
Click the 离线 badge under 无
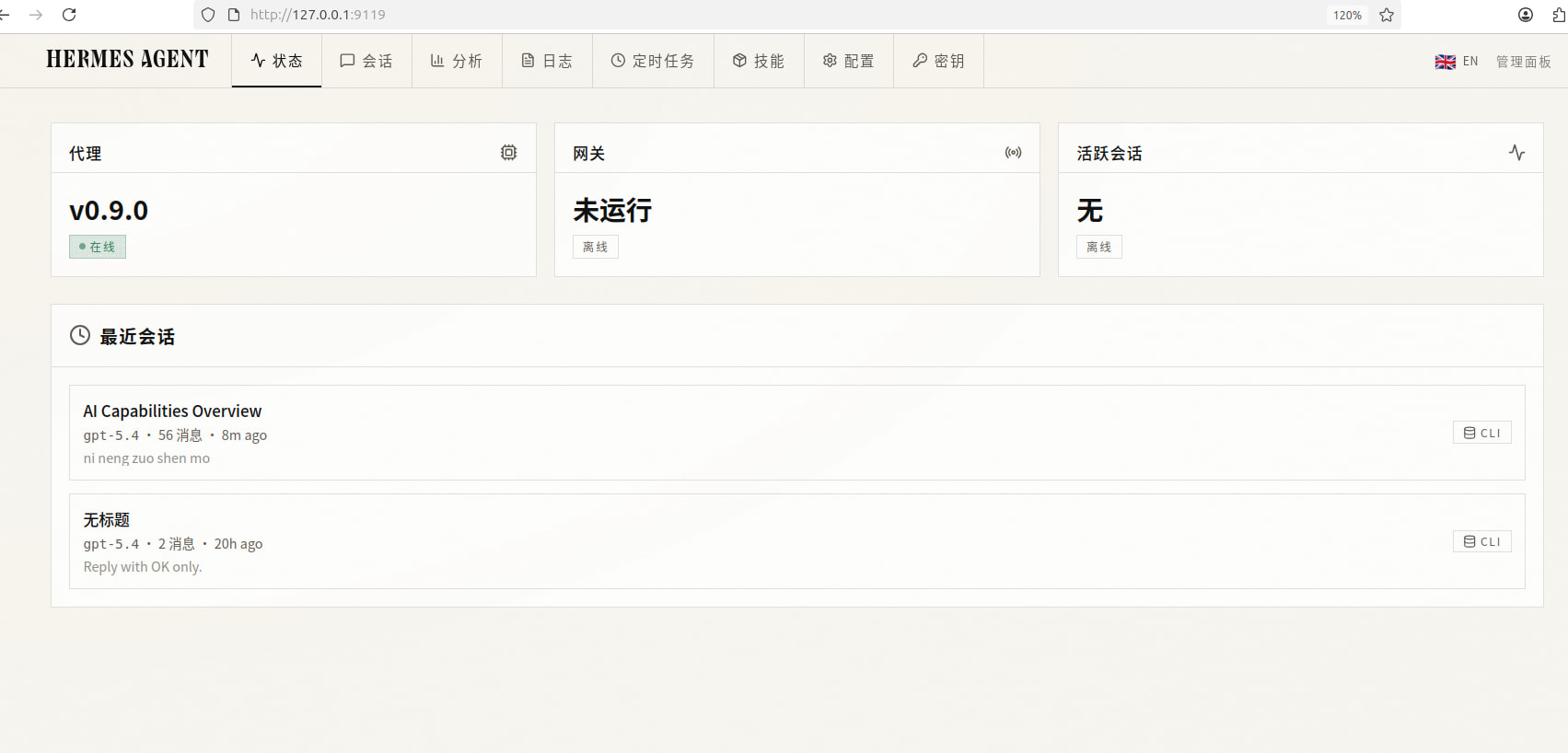pos(1099,247)
